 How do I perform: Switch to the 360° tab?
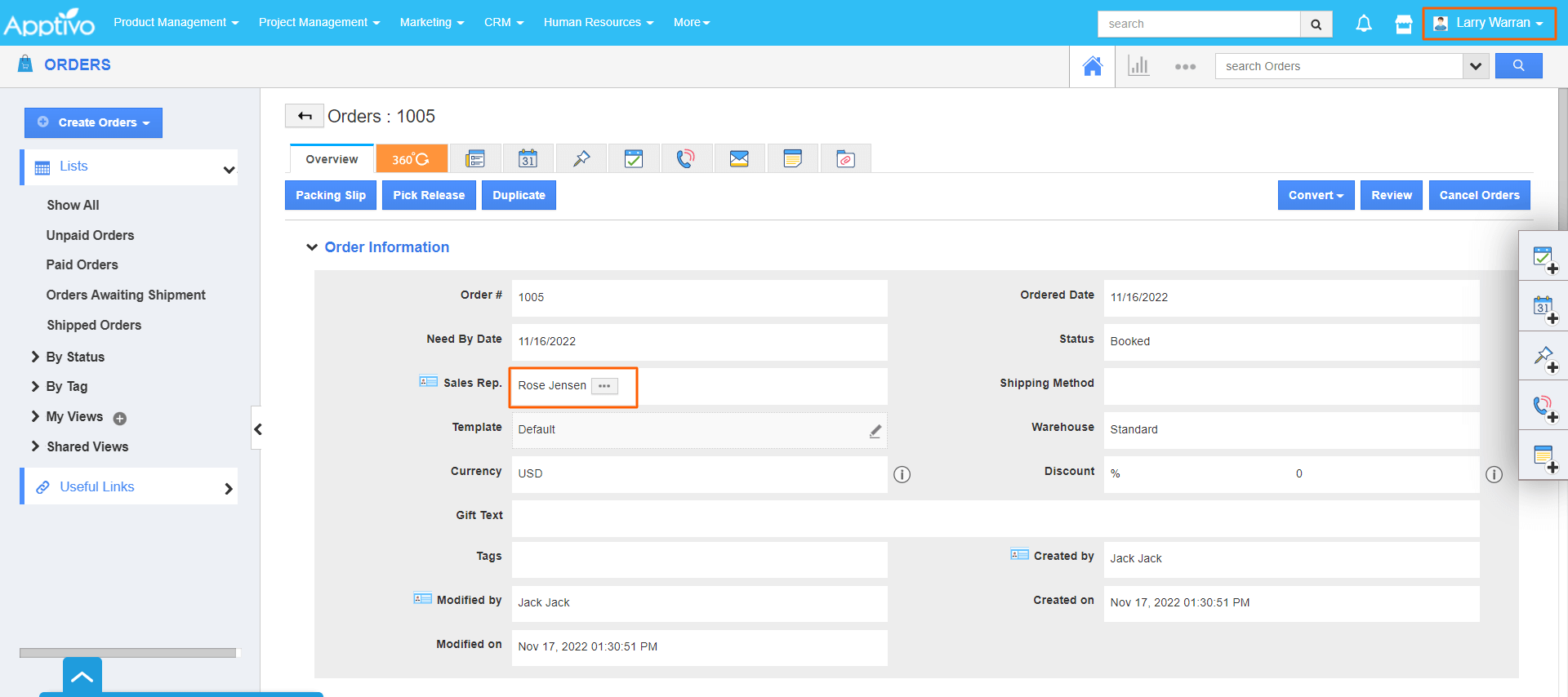point(411,159)
